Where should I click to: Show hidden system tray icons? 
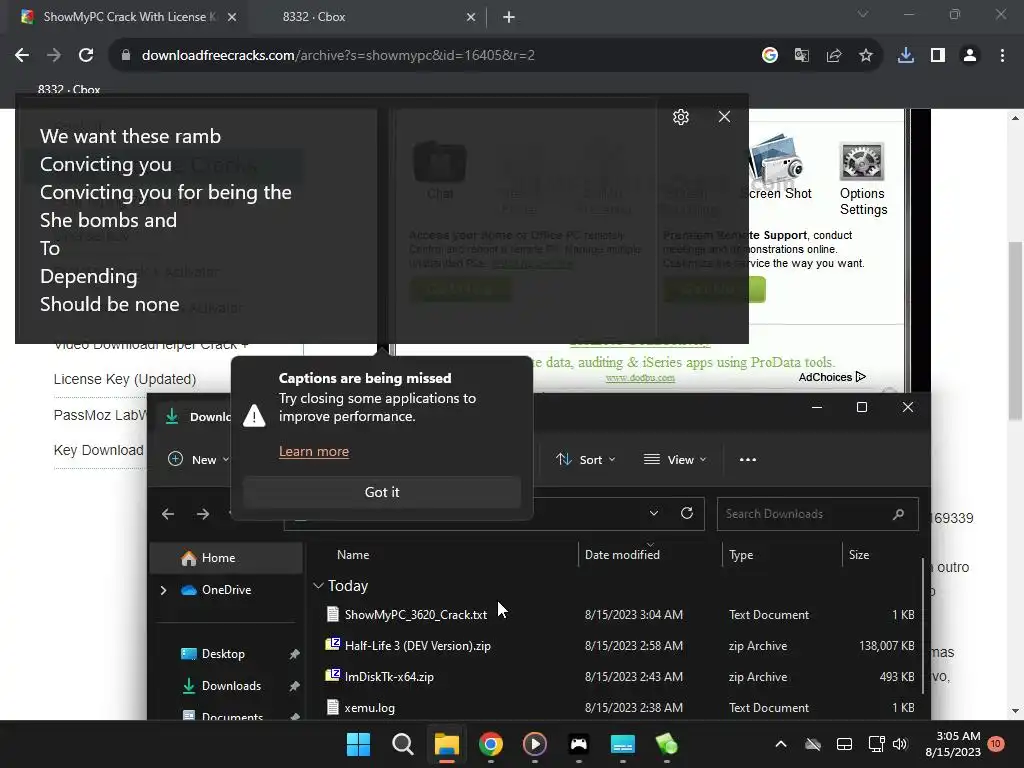click(781, 744)
